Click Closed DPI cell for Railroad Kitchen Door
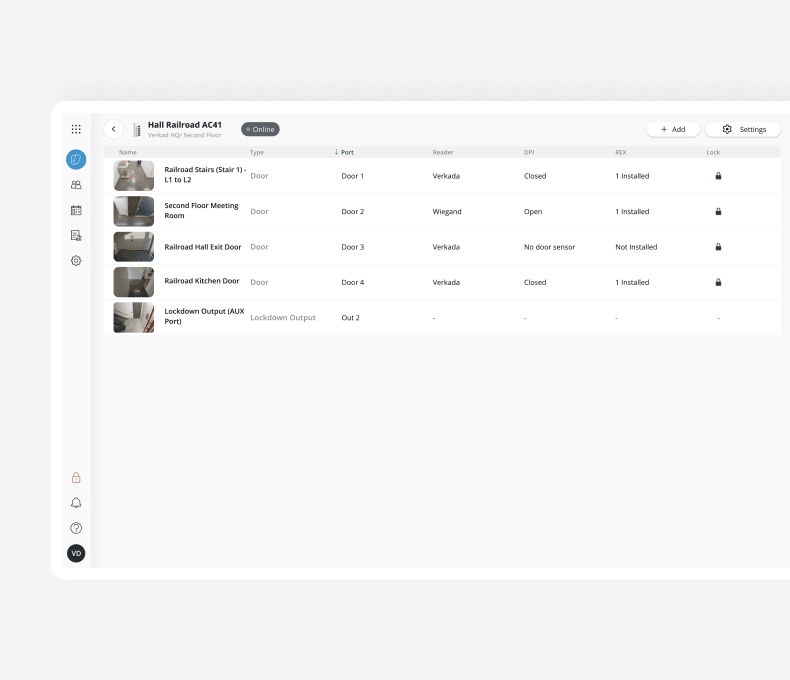 [535, 282]
